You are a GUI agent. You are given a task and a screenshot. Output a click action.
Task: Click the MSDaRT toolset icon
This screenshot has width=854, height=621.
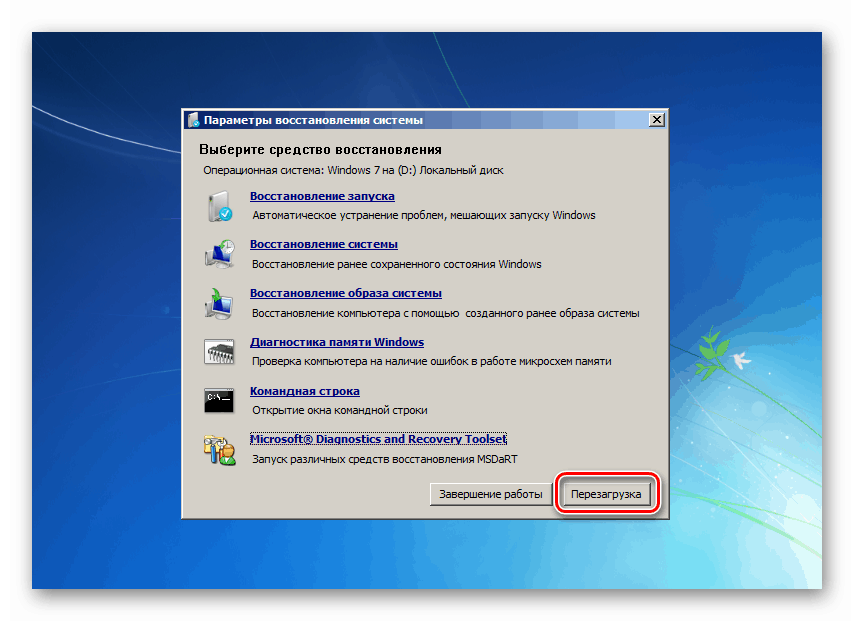pyautogui.click(x=219, y=450)
